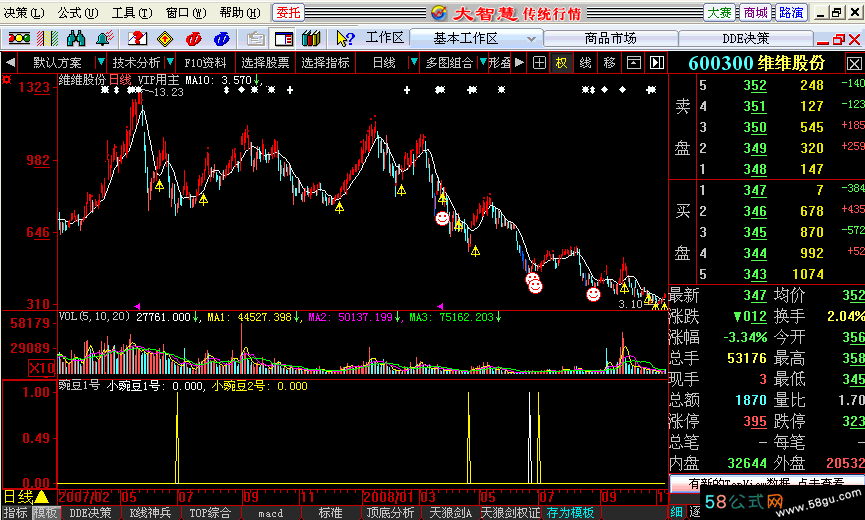Screen dimensions: 865x520
Task: Click the red round info icon
Action: pos(194,39)
